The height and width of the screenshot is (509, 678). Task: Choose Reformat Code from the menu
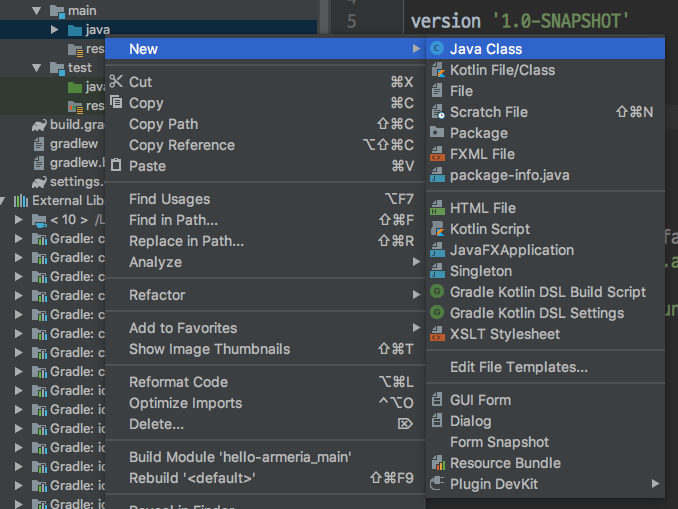[178, 382]
